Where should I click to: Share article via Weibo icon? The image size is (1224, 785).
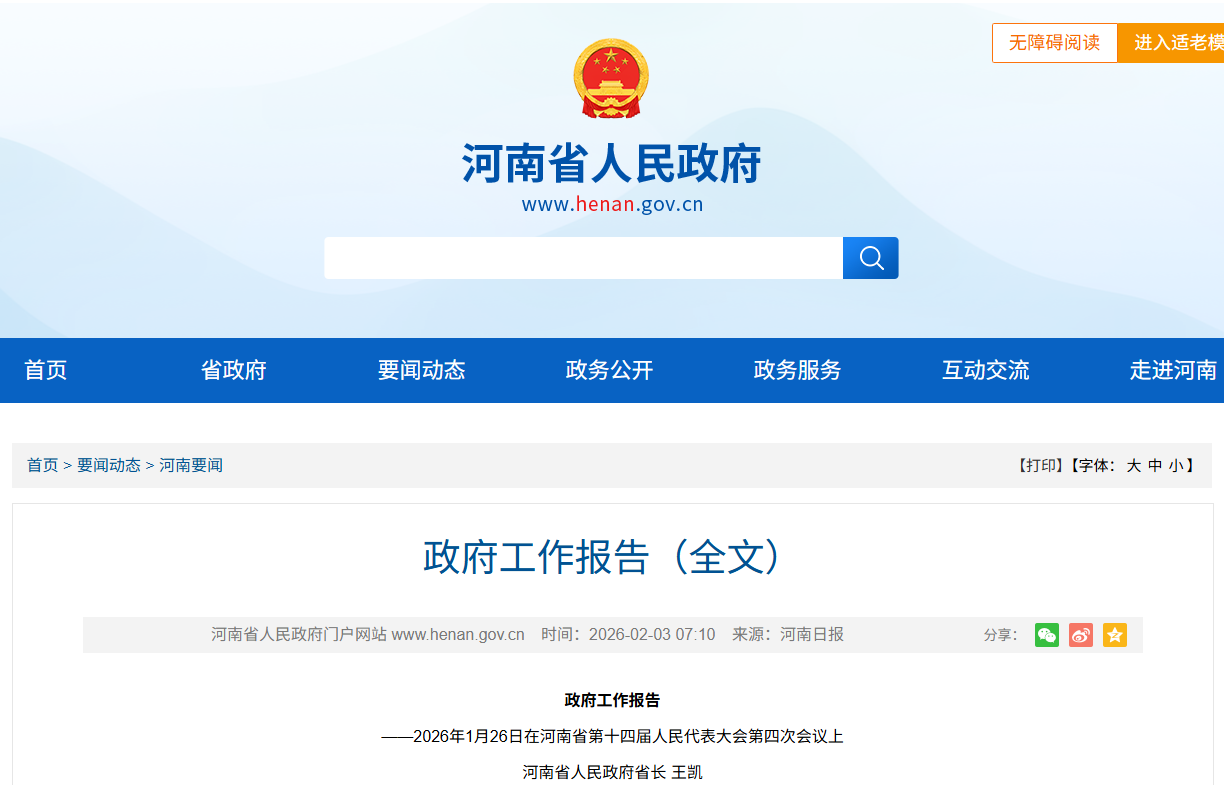tap(1080, 635)
